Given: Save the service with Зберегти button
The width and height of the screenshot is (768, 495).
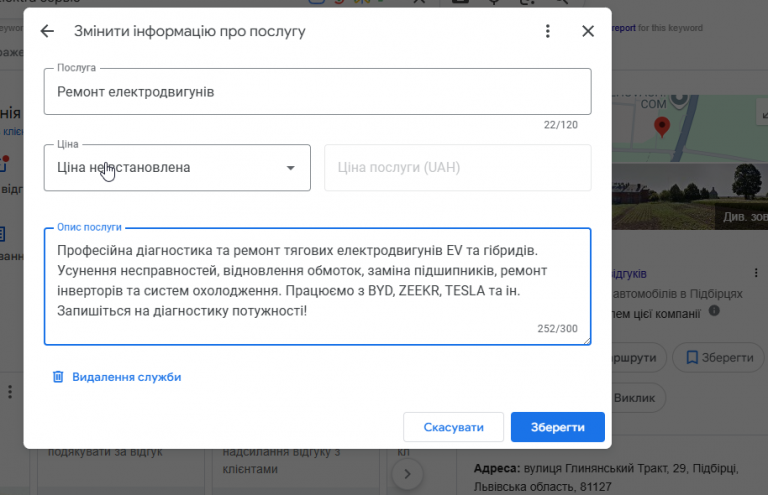Looking at the screenshot, I should (x=557, y=427).
